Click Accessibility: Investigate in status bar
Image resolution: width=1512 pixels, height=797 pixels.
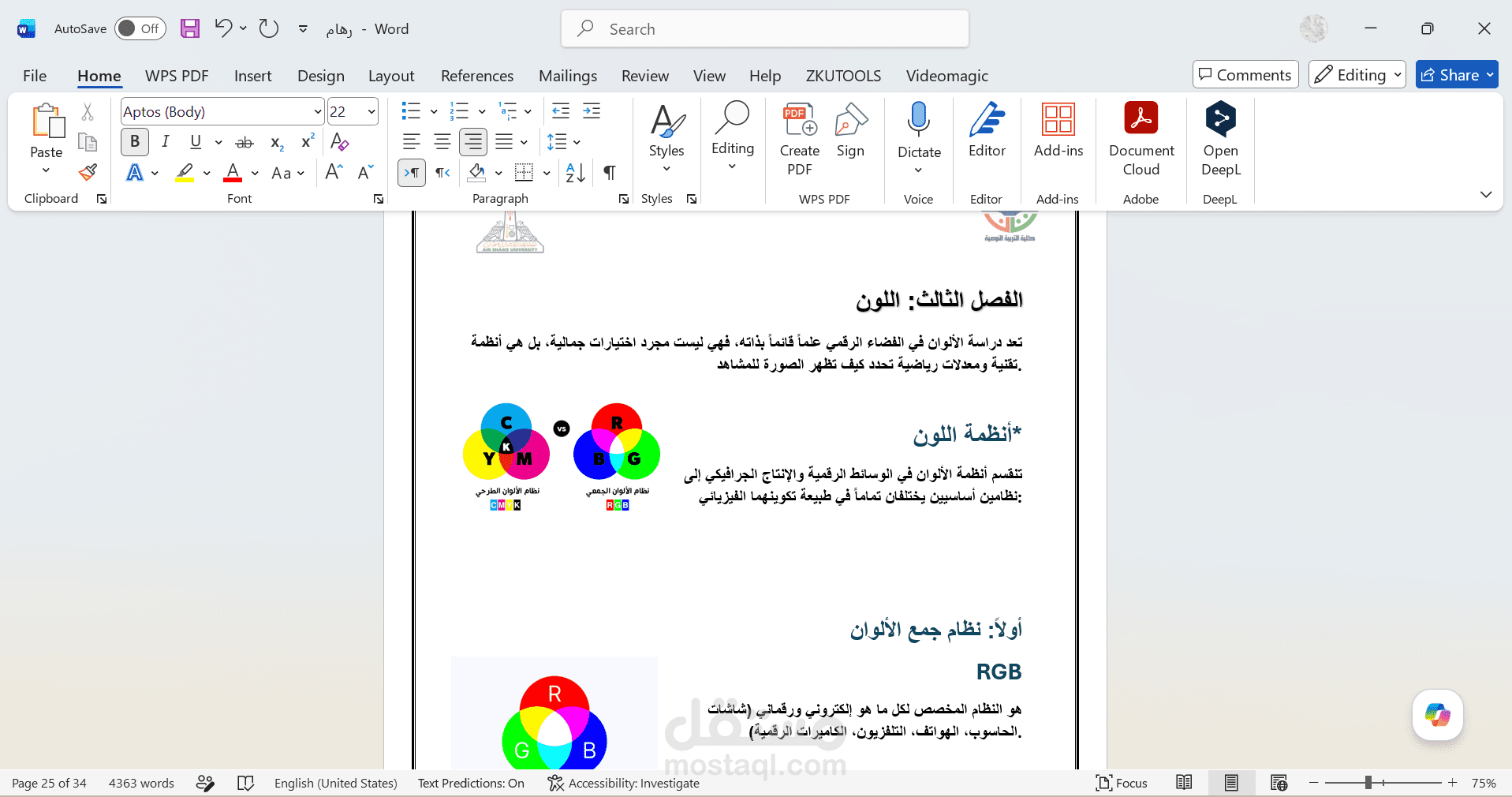(624, 783)
